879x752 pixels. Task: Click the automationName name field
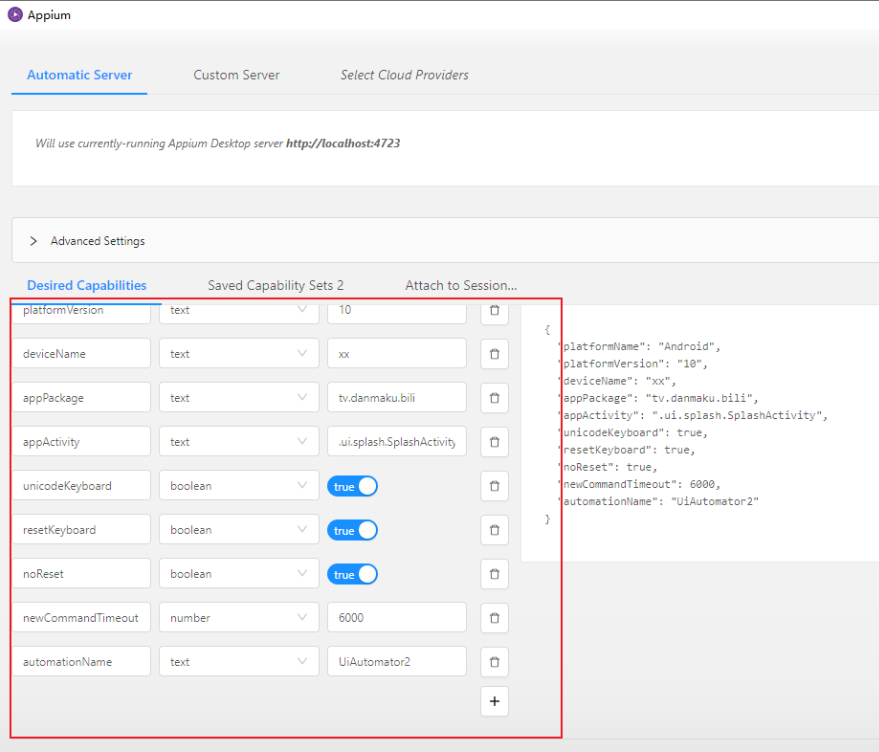[x=82, y=662]
